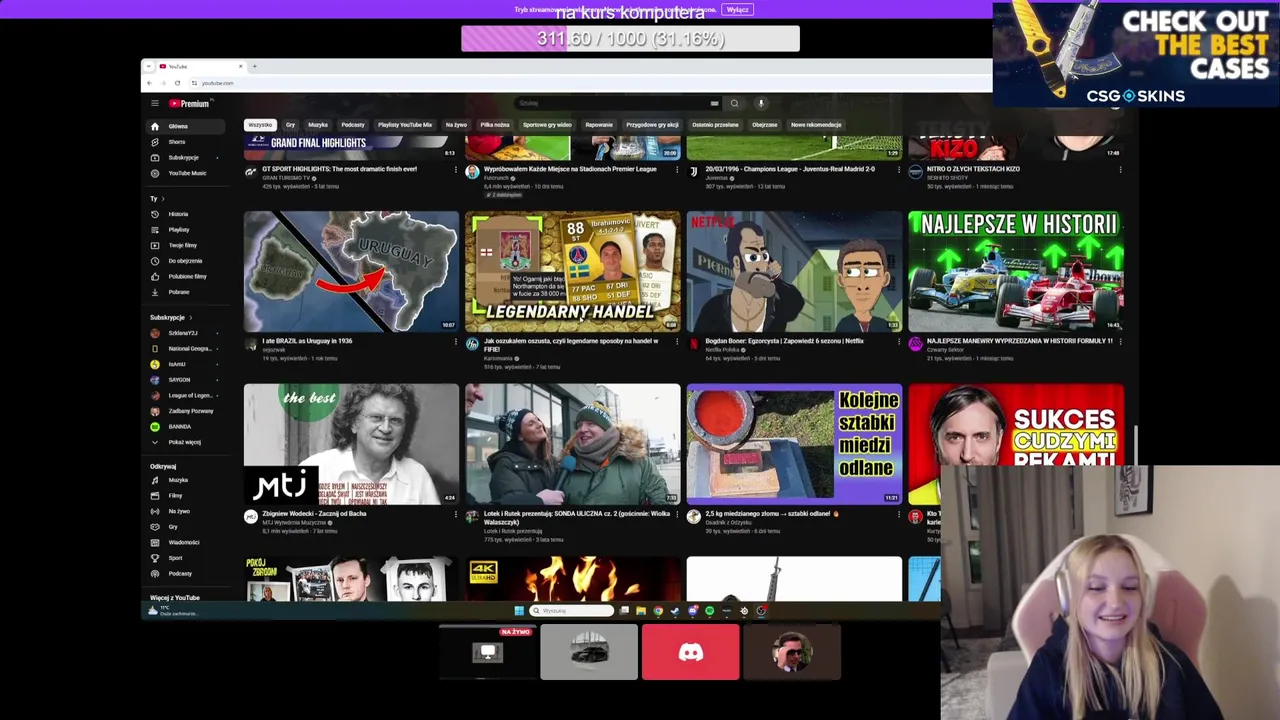Expand the Subskrypcje section header arrow
The width and height of the screenshot is (1280, 720).
coord(171,317)
